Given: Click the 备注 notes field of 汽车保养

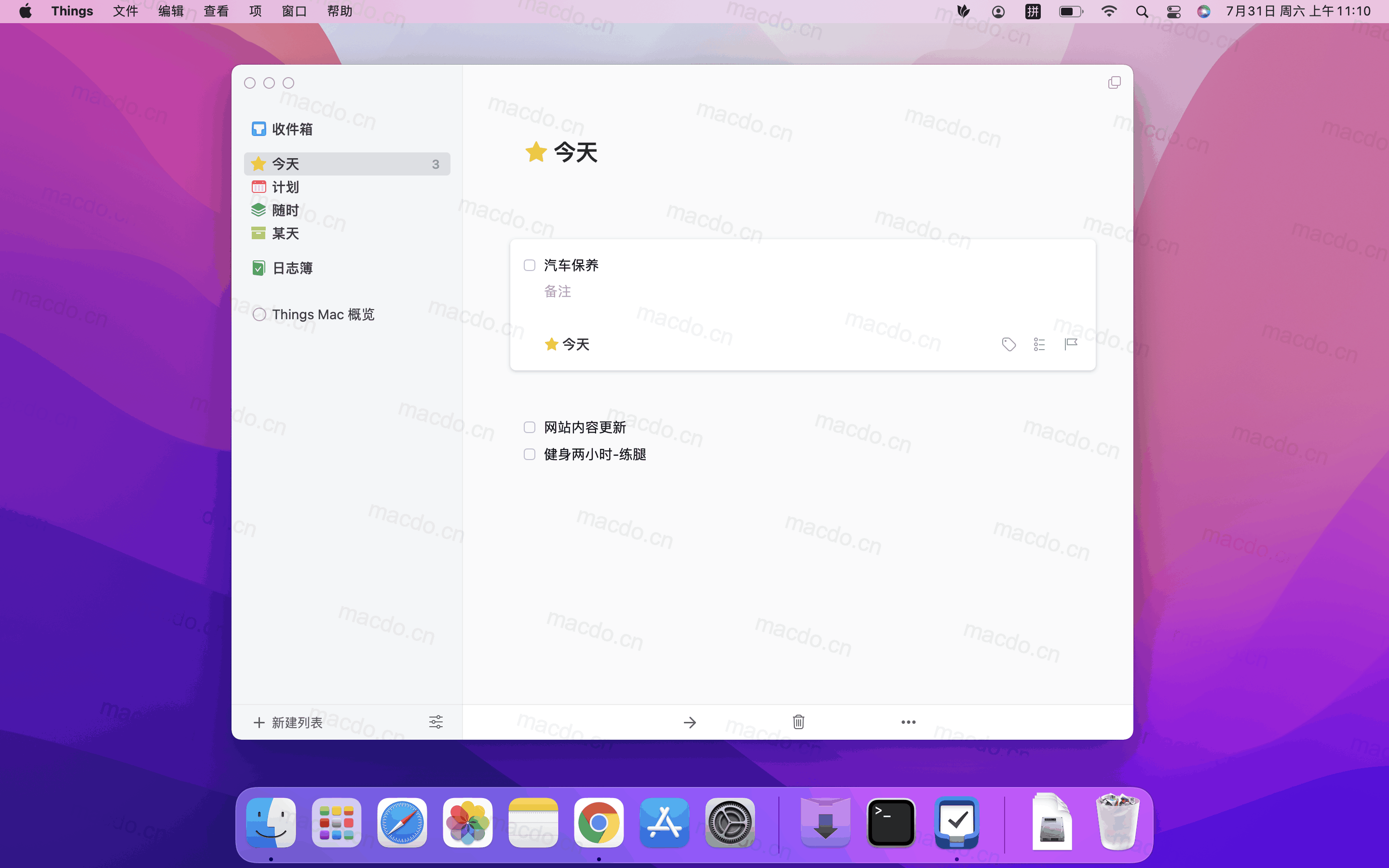Looking at the screenshot, I should [558, 291].
